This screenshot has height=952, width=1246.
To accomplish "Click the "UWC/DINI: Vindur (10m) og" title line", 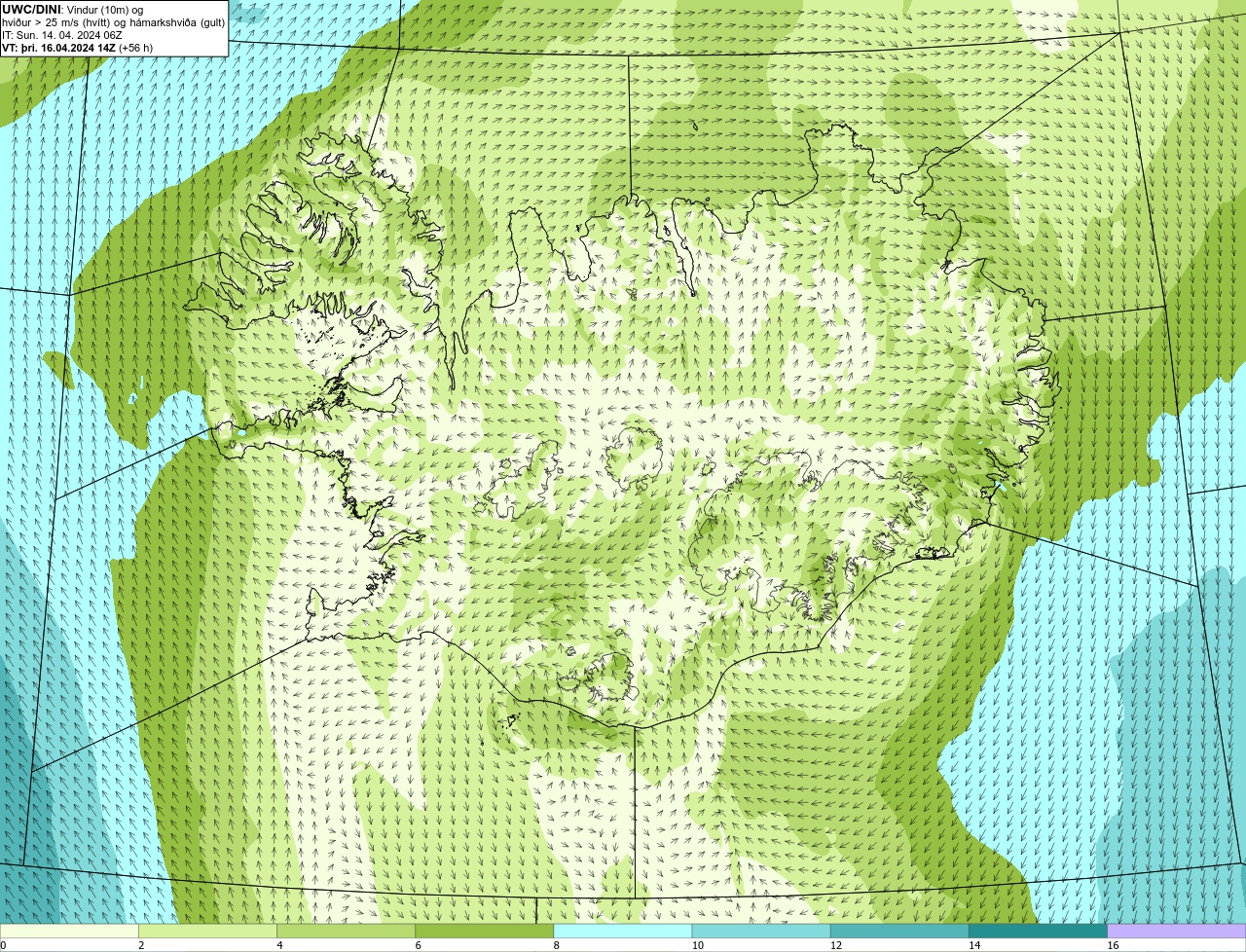I will coord(72,10).
